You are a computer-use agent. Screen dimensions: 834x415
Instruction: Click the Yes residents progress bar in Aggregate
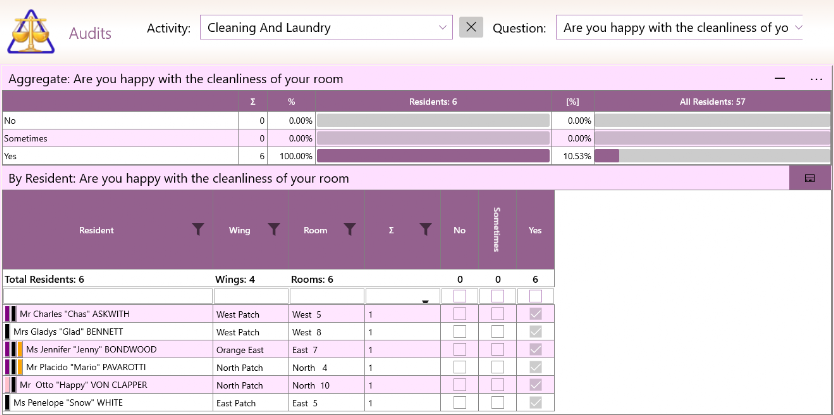(x=433, y=156)
